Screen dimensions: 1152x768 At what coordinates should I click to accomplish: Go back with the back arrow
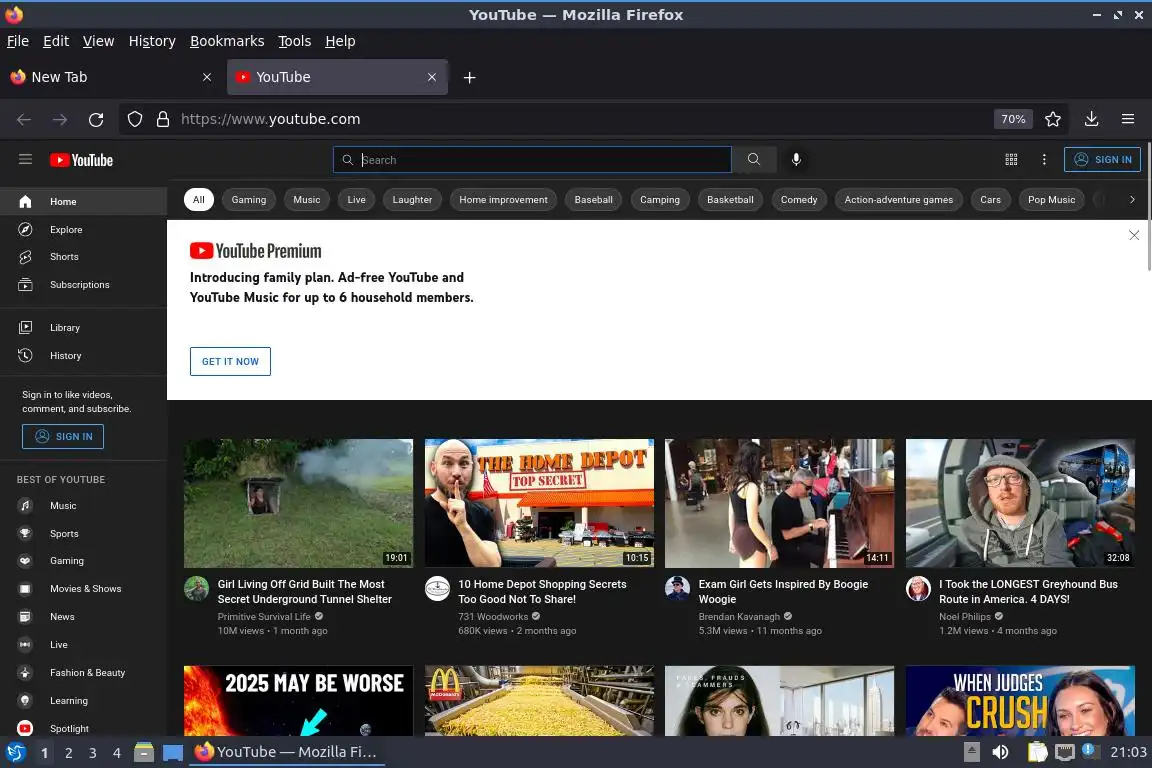point(24,119)
